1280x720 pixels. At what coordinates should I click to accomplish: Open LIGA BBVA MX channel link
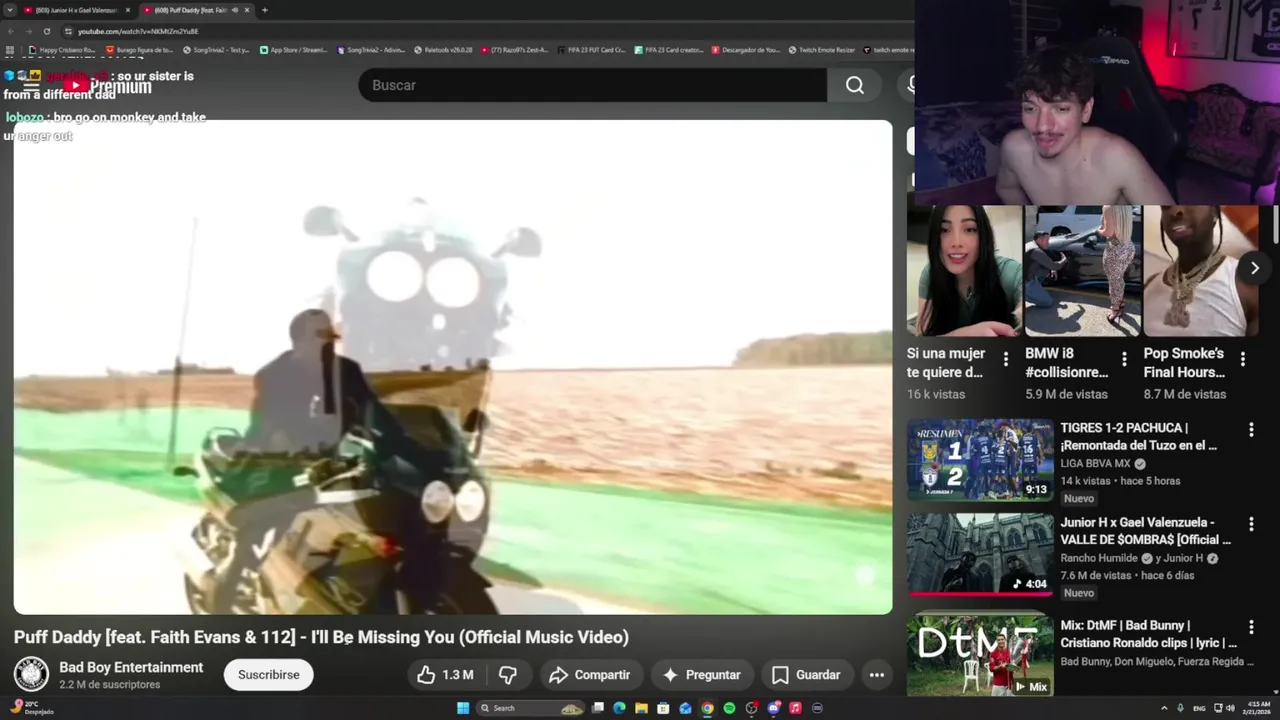pyautogui.click(x=1095, y=464)
